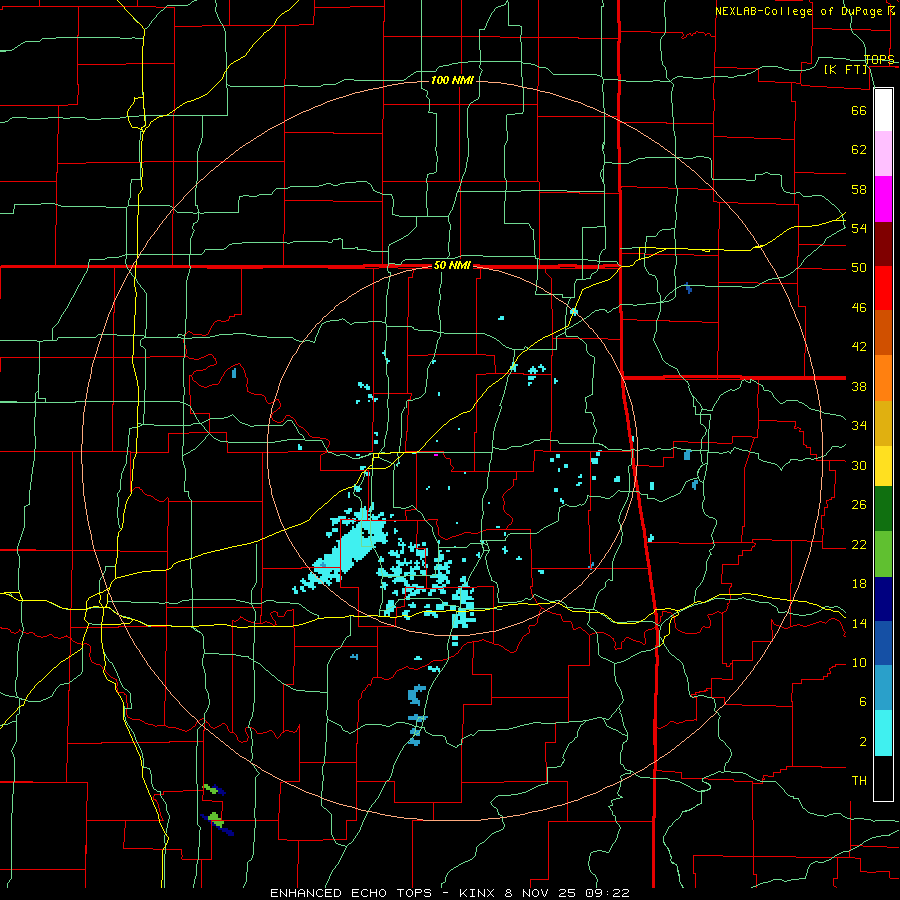
Task: Click the TOPS legend title
Action: (879, 59)
